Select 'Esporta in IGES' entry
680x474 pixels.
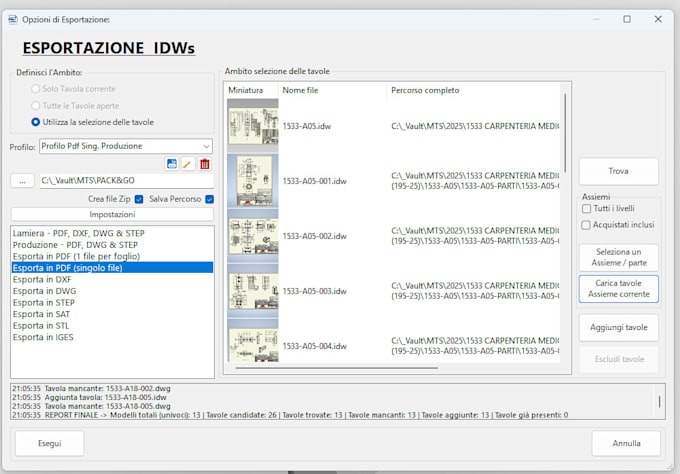tap(112, 337)
